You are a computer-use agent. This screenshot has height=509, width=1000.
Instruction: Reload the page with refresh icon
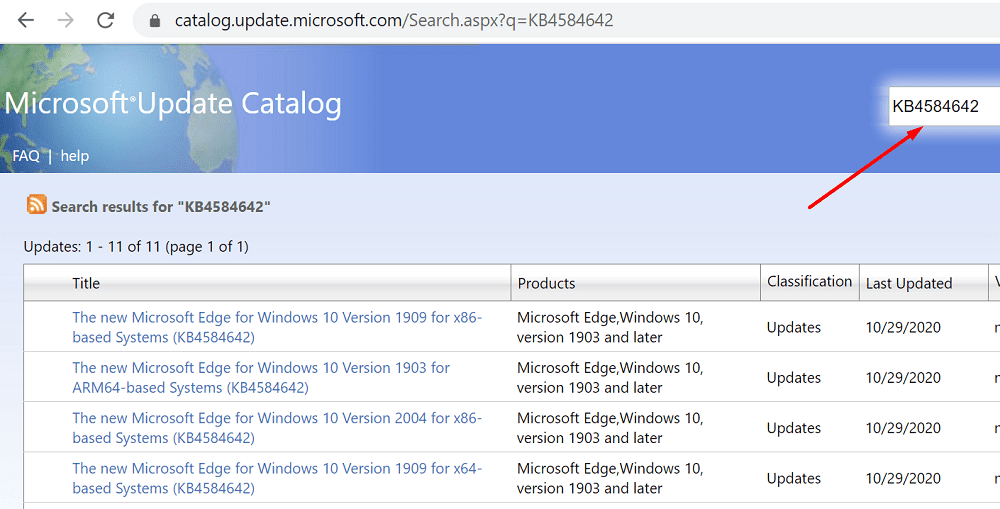point(105,20)
